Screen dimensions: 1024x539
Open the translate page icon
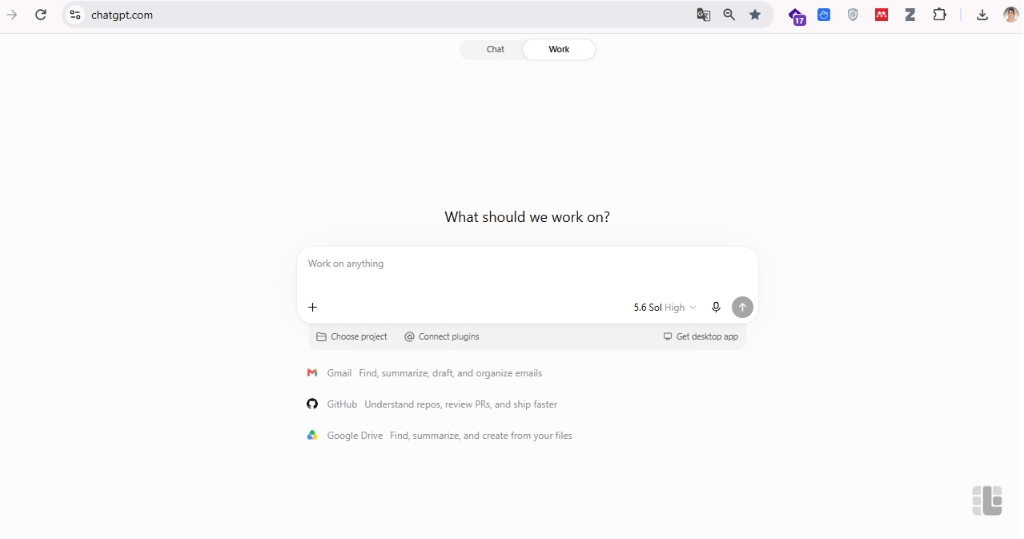coord(703,14)
